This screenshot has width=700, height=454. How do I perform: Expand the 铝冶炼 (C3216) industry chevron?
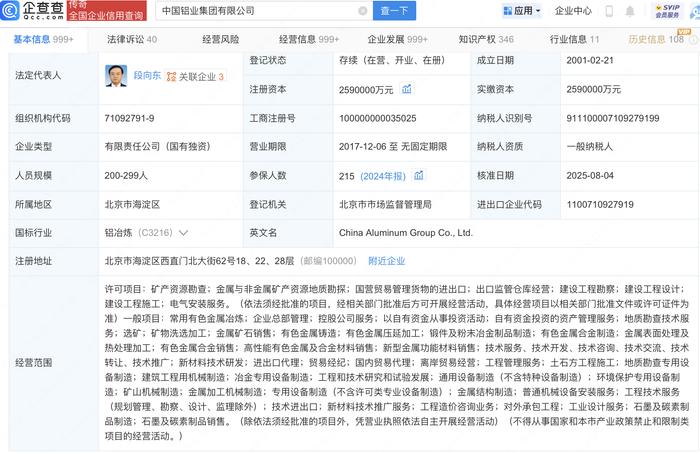pyautogui.click(x=183, y=233)
